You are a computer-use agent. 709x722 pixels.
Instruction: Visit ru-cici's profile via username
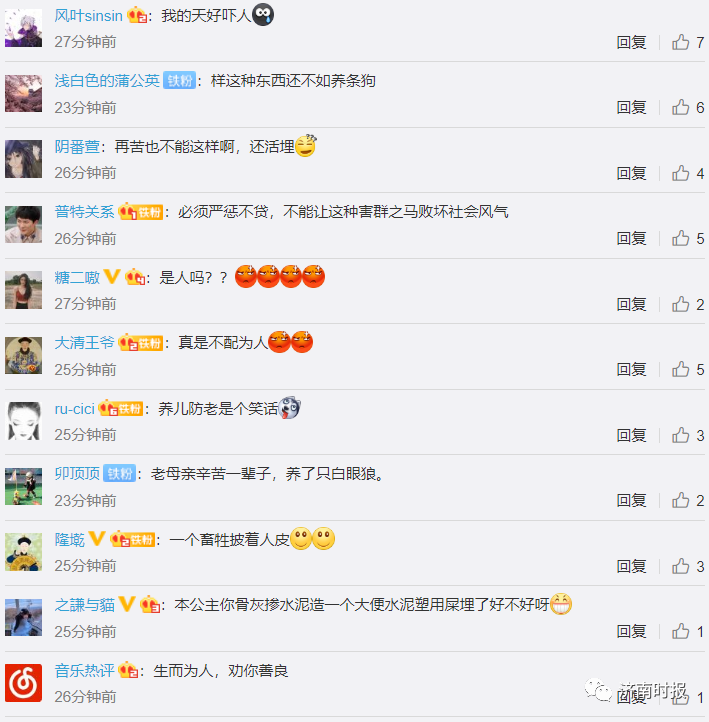tap(74, 408)
